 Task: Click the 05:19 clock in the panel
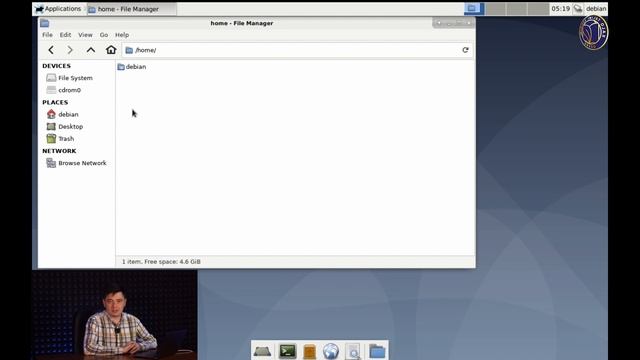(x=560, y=9)
